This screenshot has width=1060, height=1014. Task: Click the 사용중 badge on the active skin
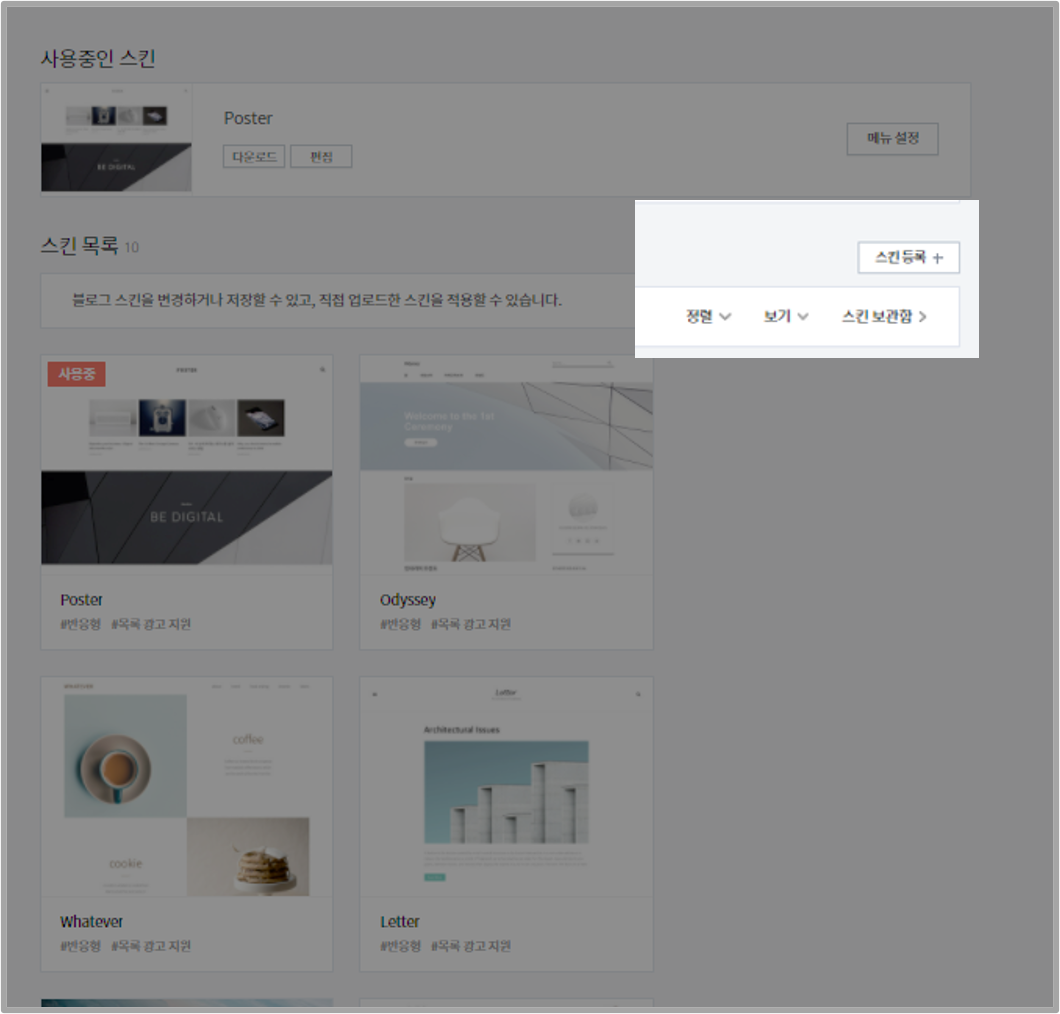(x=76, y=374)
